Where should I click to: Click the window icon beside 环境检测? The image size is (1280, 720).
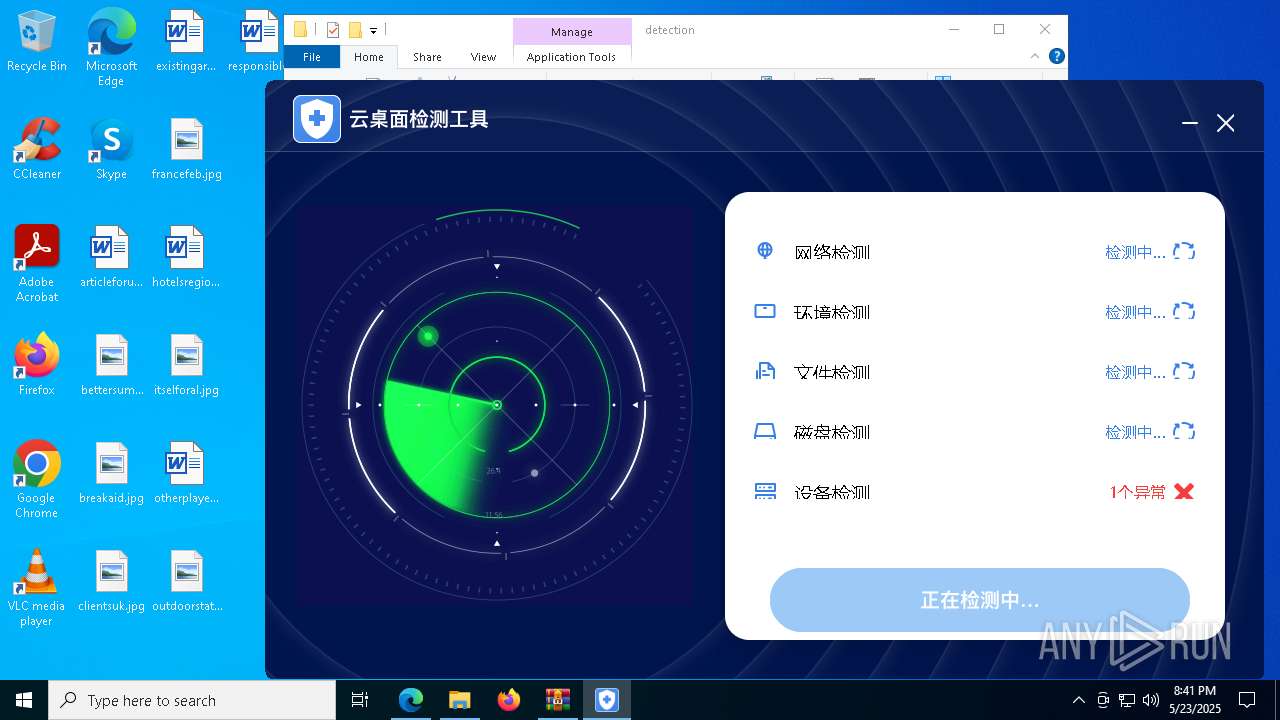click(765, 311)
